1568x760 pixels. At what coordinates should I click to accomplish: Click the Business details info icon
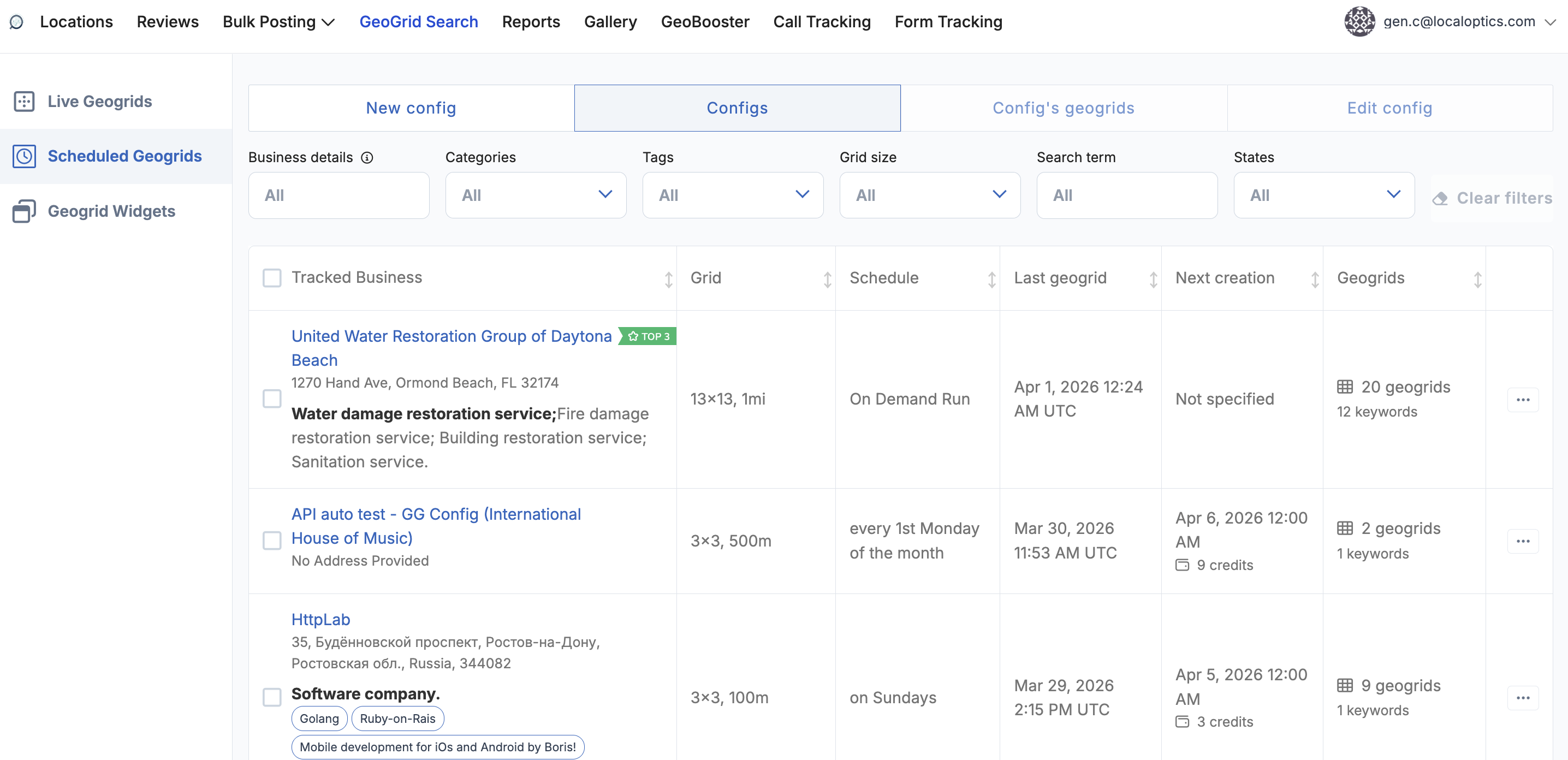367,158
